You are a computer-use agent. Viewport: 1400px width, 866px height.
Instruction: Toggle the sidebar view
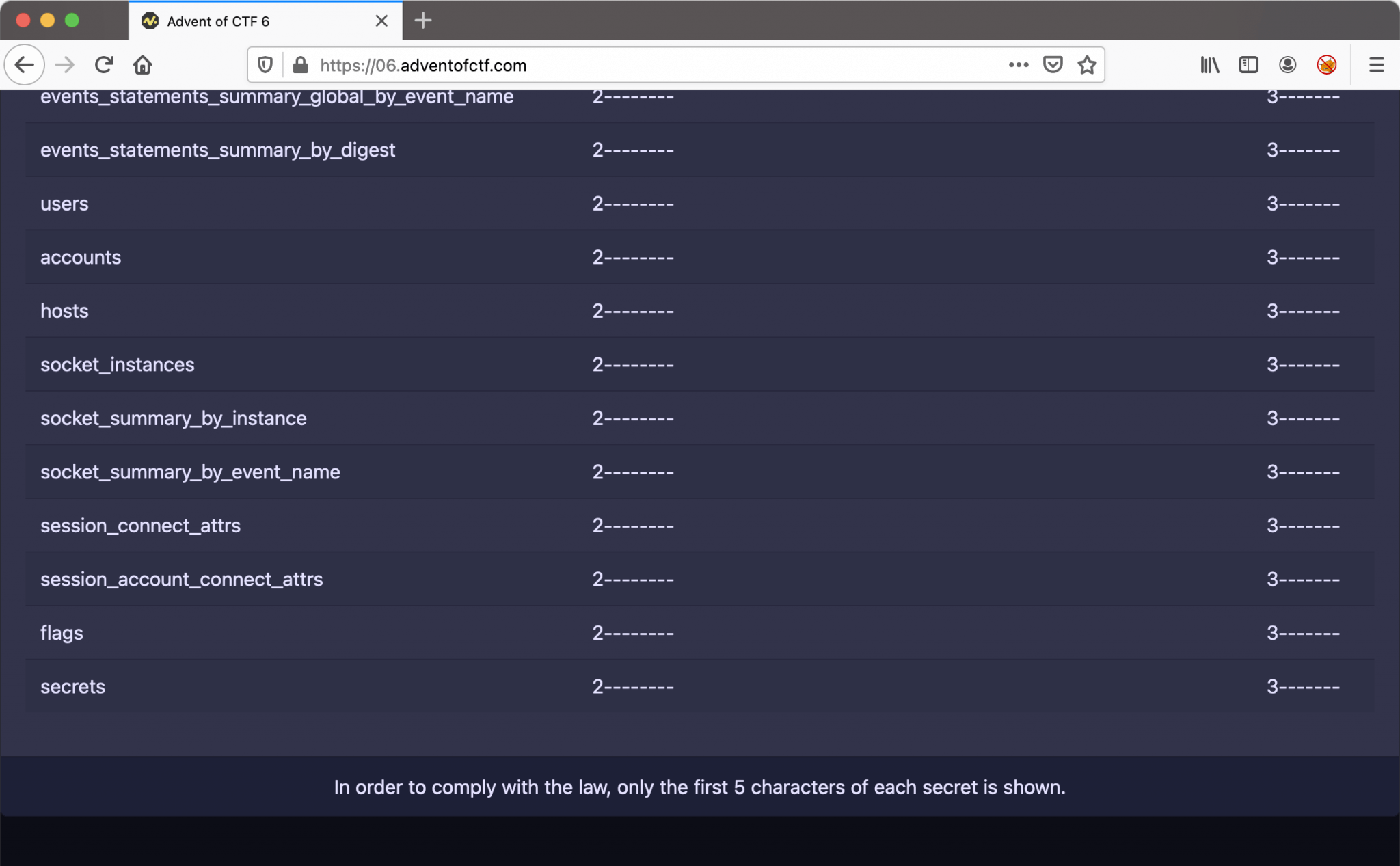tap(1248, 65)
